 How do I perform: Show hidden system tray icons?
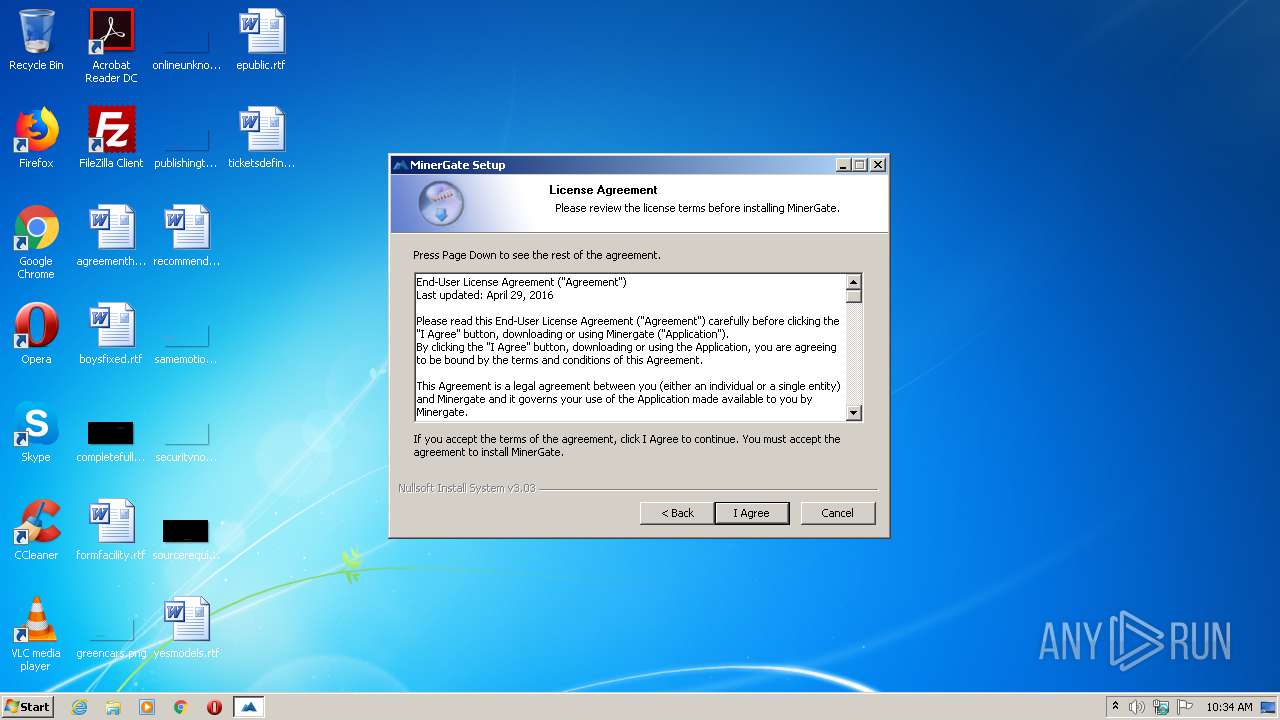click(1116, 707)
